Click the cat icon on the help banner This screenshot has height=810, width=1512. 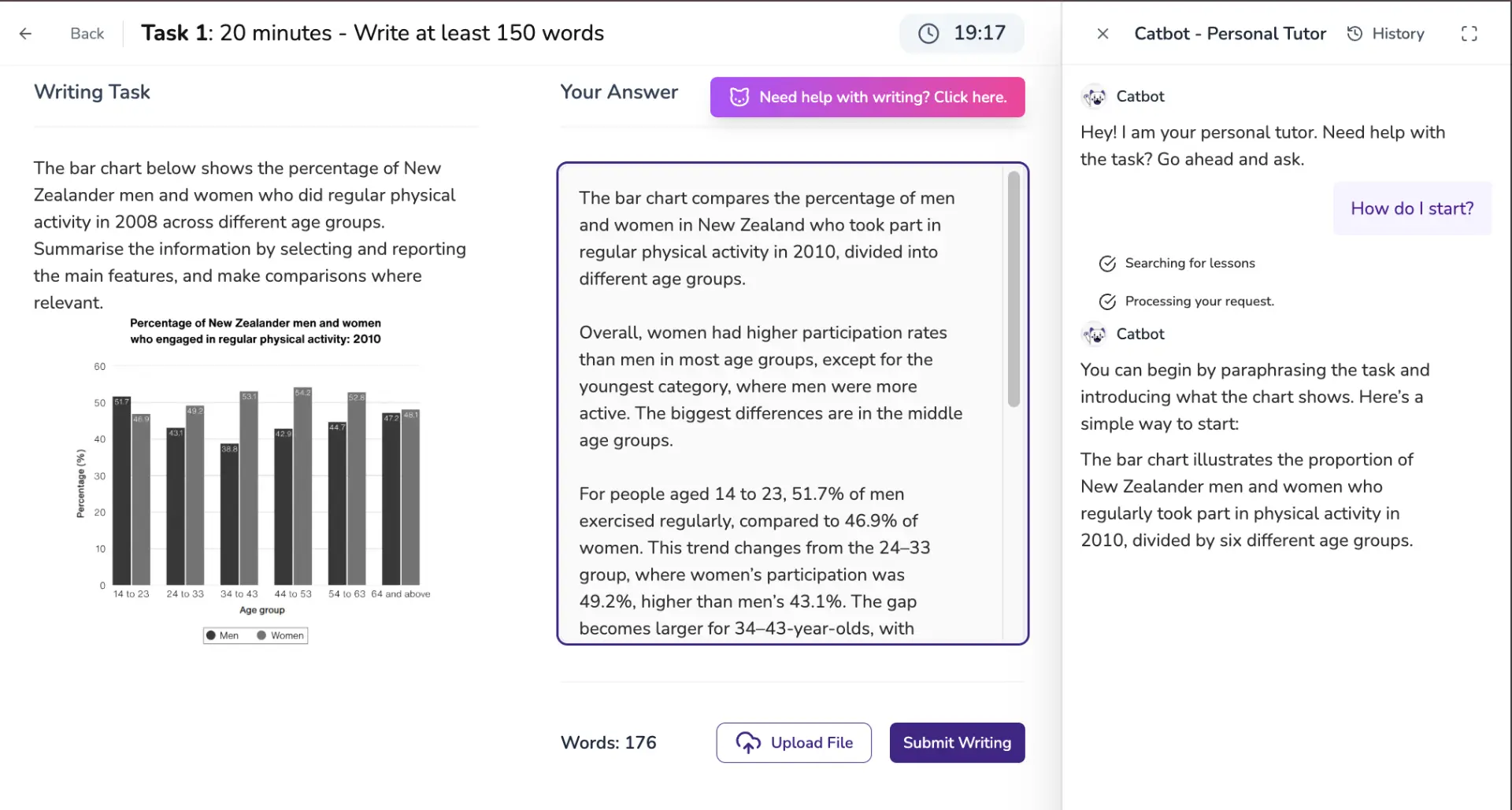[x=739, y=97]
